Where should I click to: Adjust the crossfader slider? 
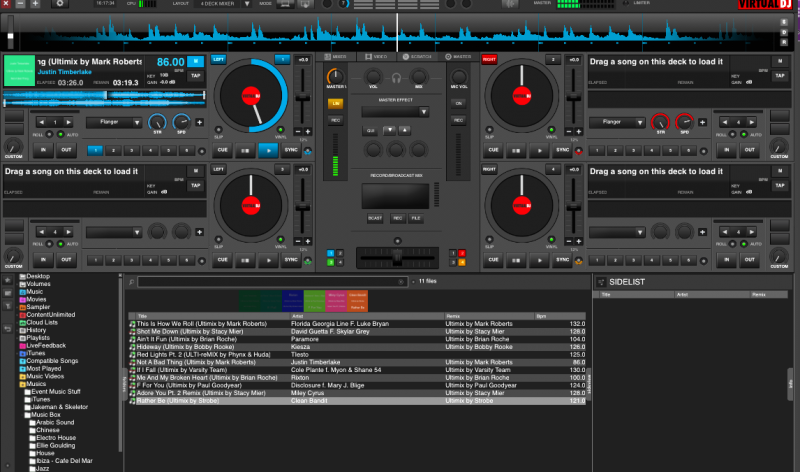click(397, 258)
